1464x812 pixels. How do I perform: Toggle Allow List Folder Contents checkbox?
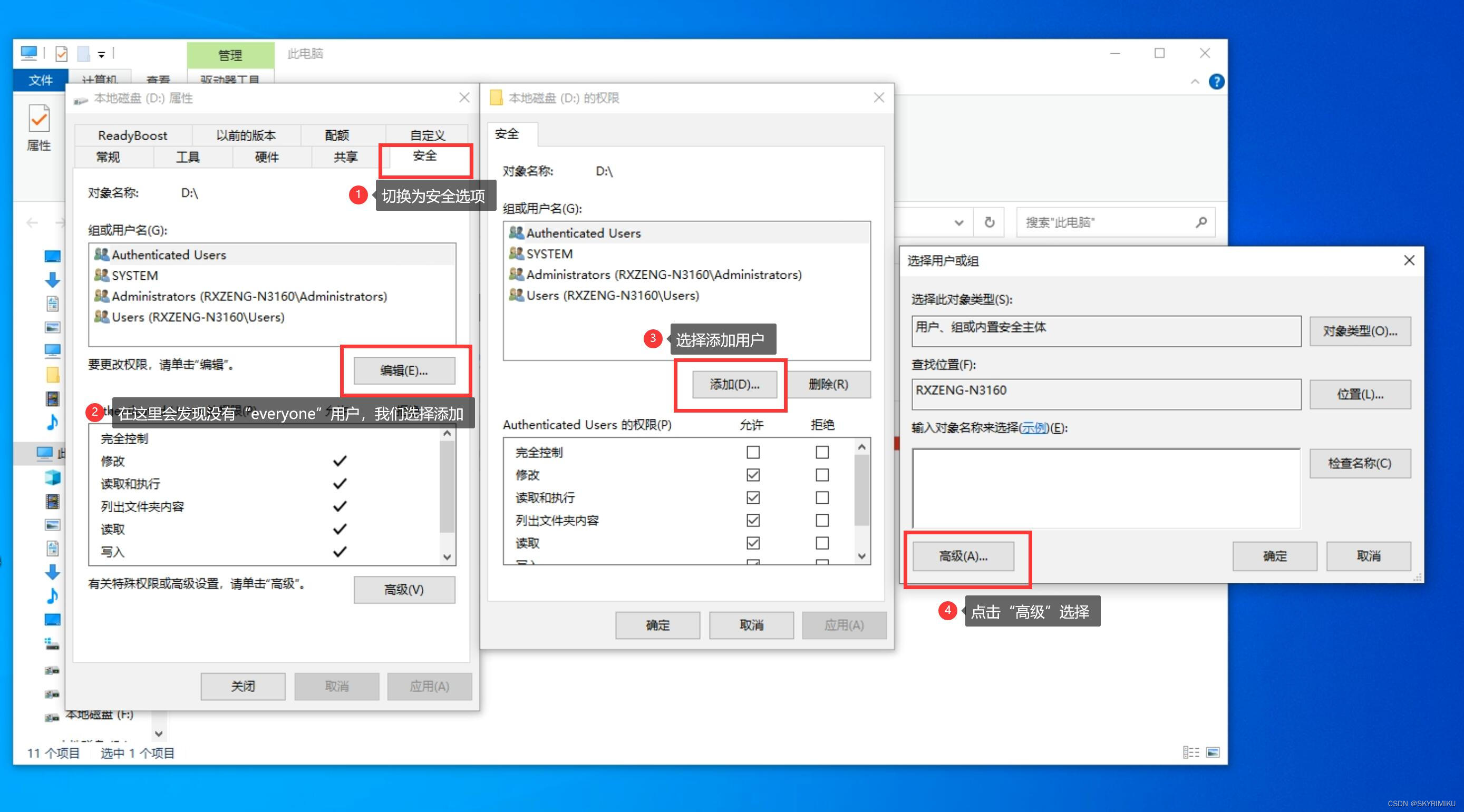(753, 521)
